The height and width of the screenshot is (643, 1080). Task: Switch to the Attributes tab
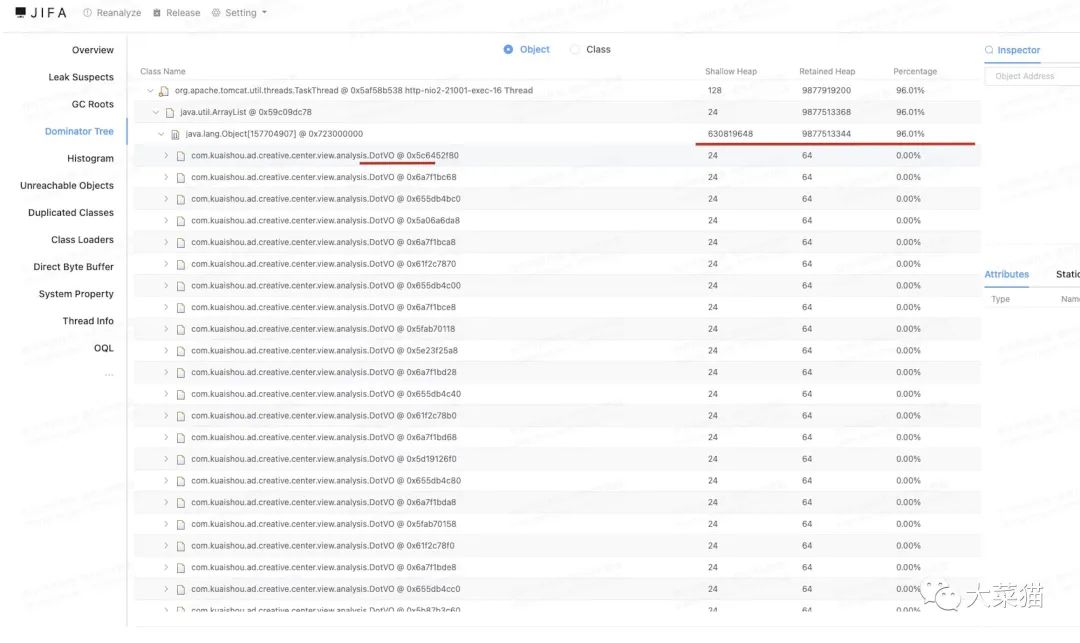point(1006,274)
